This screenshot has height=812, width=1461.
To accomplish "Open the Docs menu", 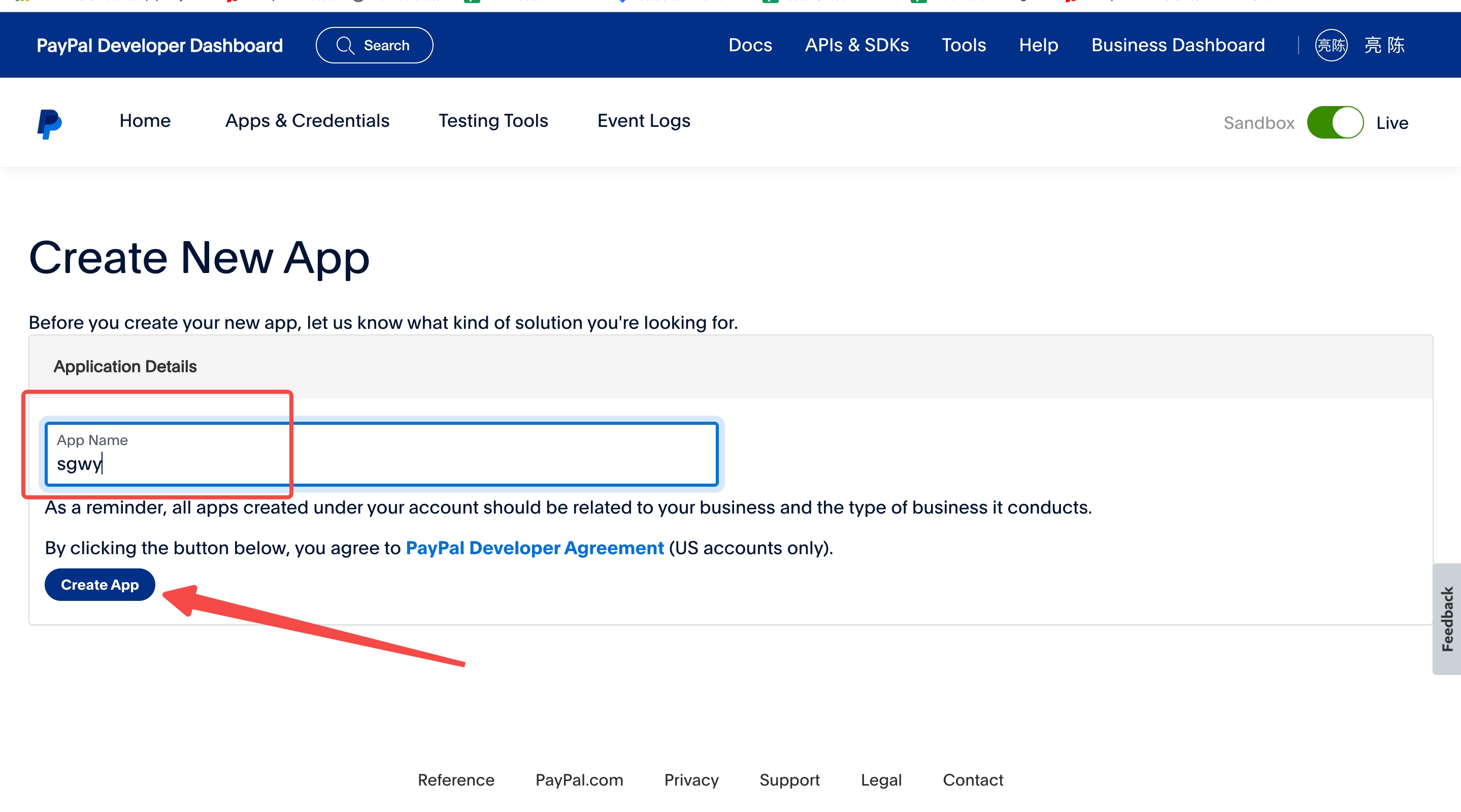I will [x=750, y=45].
